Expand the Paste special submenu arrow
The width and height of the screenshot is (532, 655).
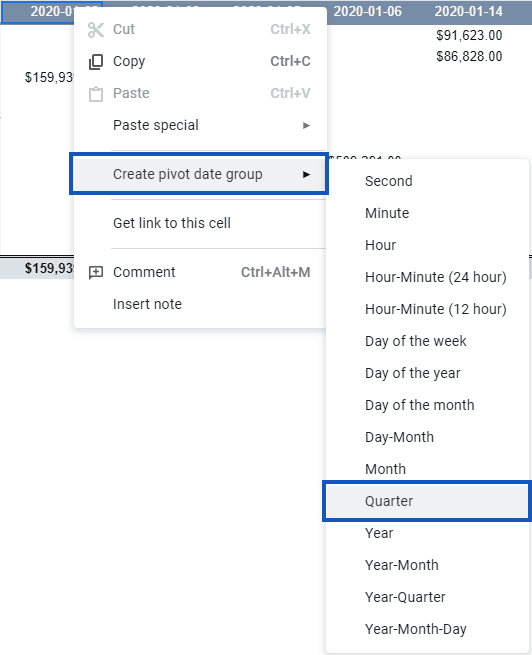point(307,125)
